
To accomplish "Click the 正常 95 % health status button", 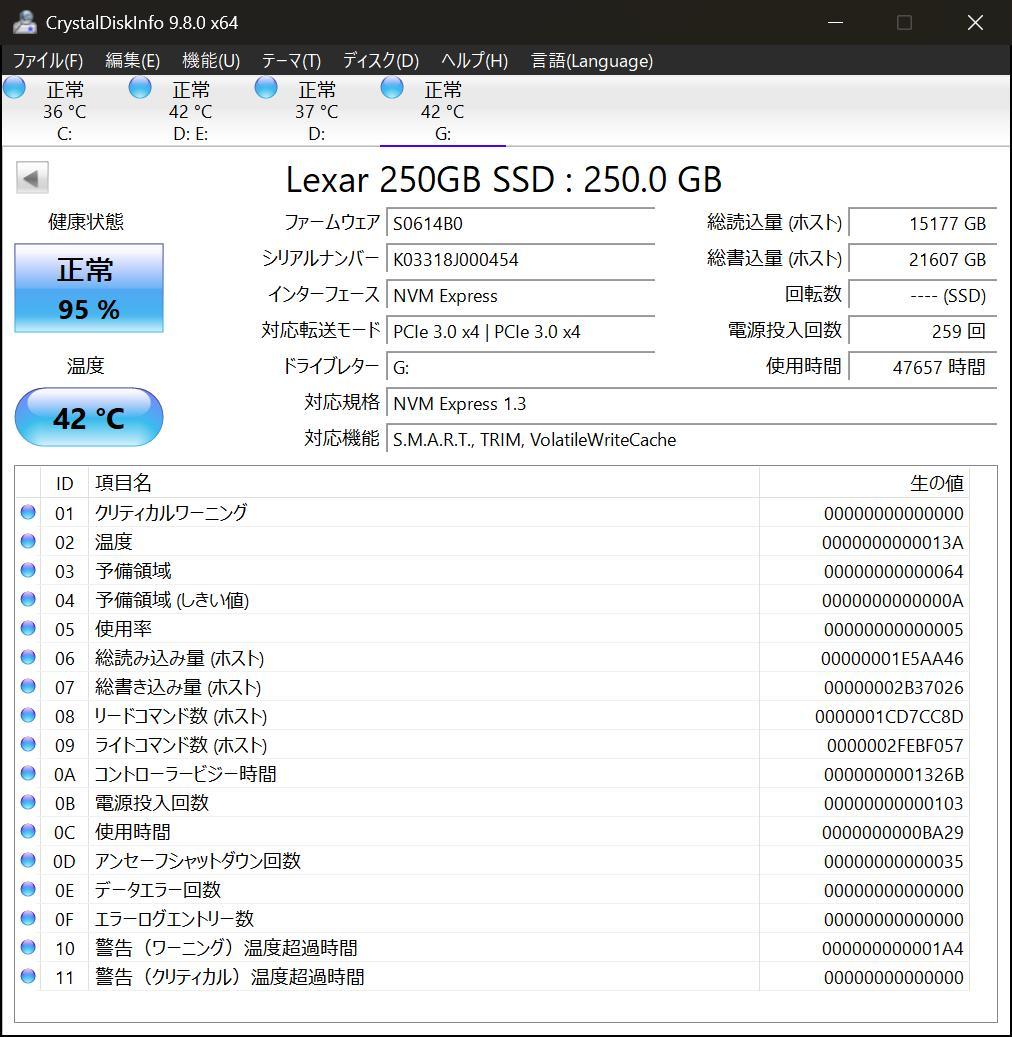I will click(x=89, y=288).
